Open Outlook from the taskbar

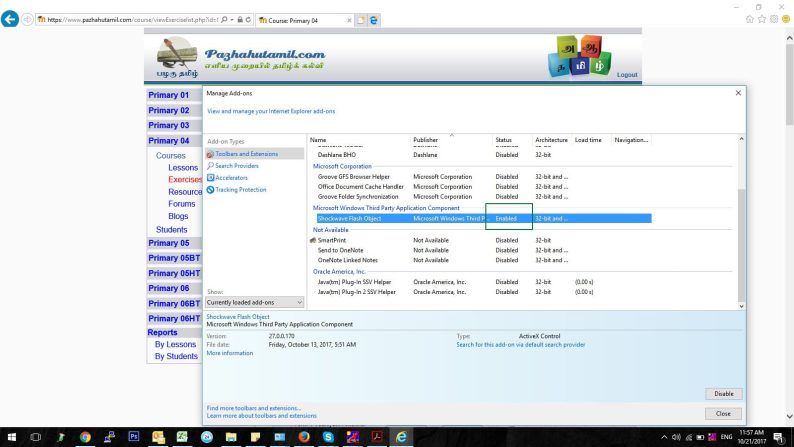pos(158,437)
